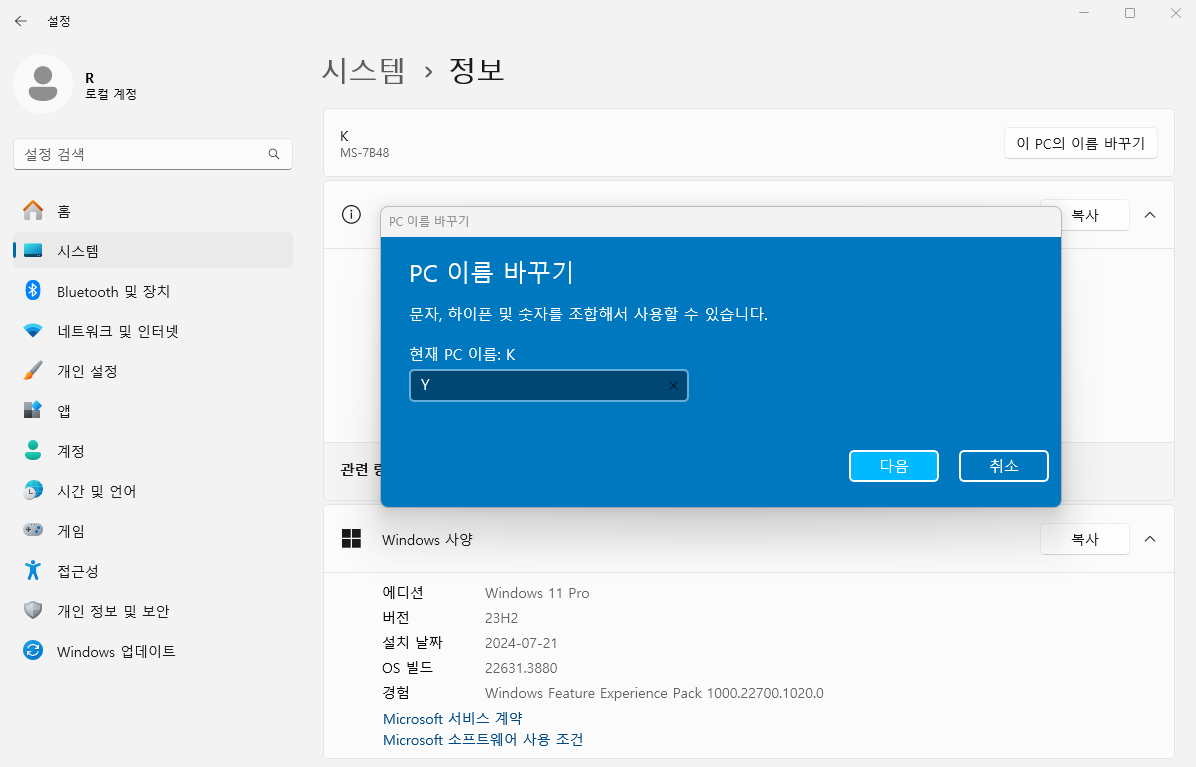
Task: Open the Home page icon
Action: pos(33,210)
